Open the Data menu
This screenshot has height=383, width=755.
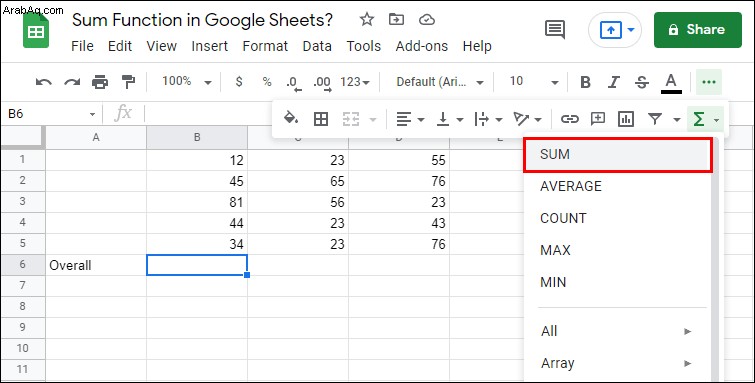317,46
